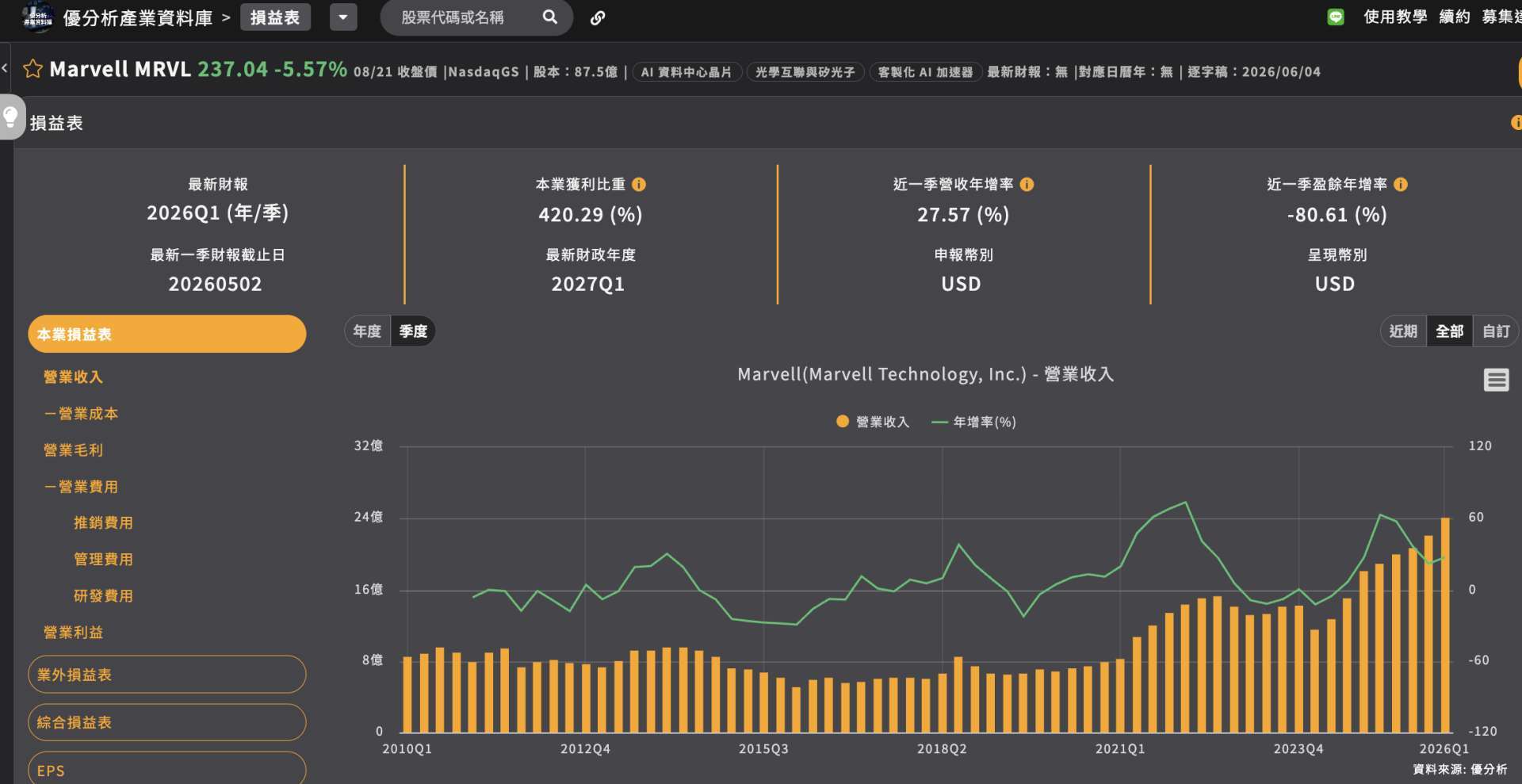This screenshot has height=784, width=1522.
Task: Open 業外損益表 section
Action: (166, 675)
